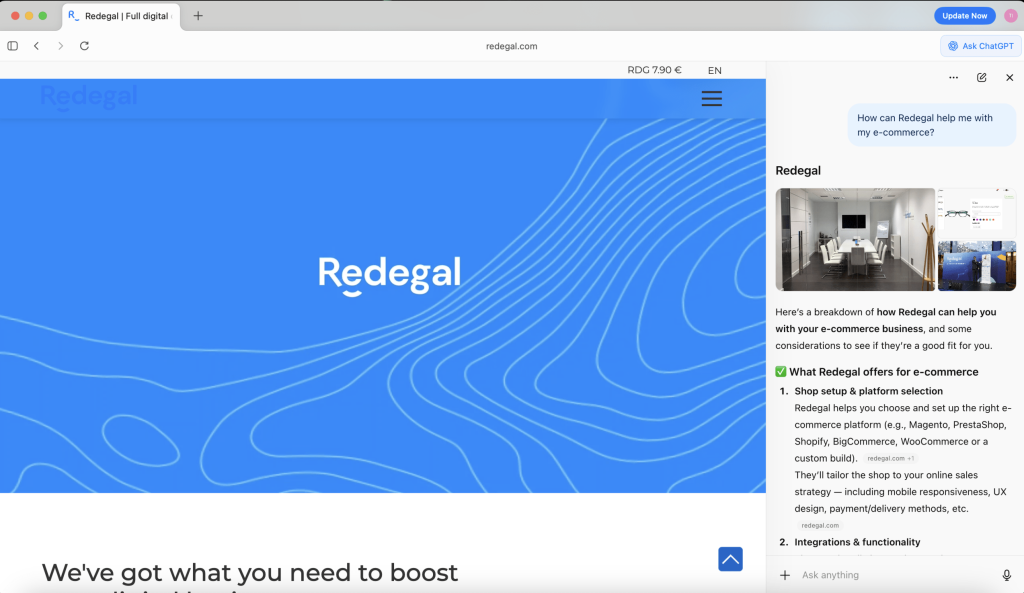This screenshot has width=1024, height=593.
Task: Expand the Redegal hamburger navigation menu
Action: coord(711,98)
